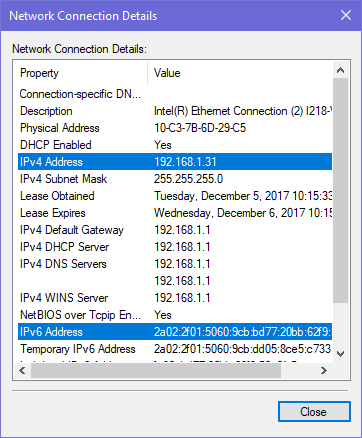Click the vertical scrollbar up arrow
Viewport: 362px width, 438px height.
point(340,70)
